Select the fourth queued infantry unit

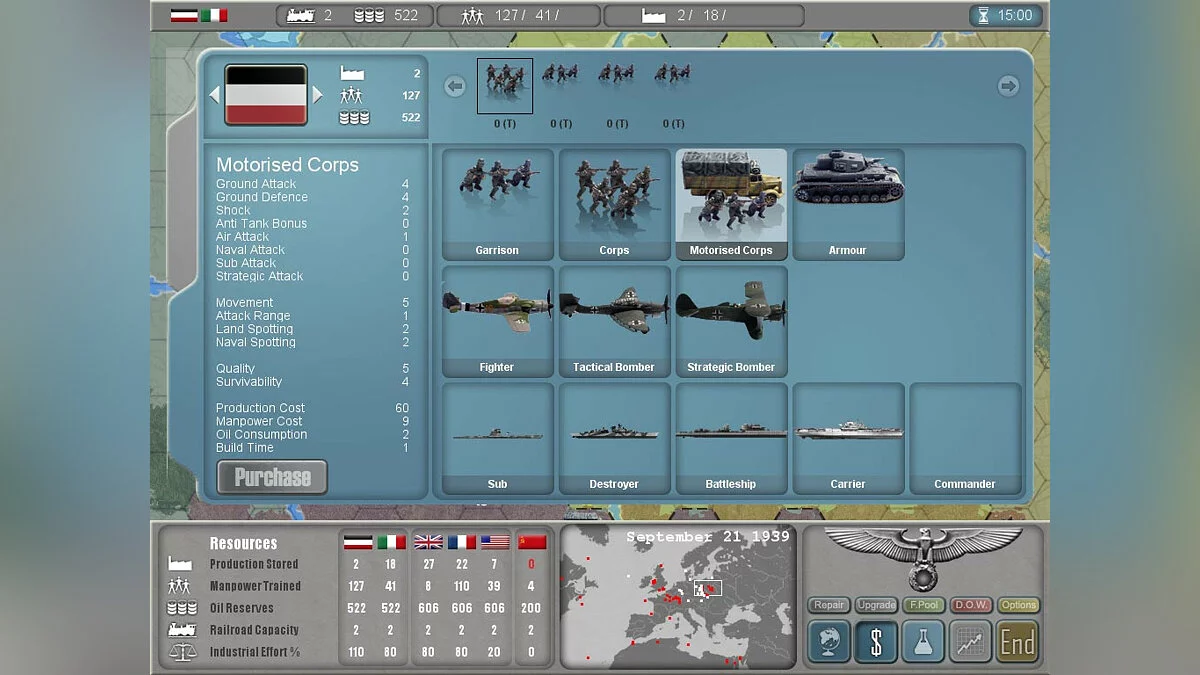click(673, 75)
